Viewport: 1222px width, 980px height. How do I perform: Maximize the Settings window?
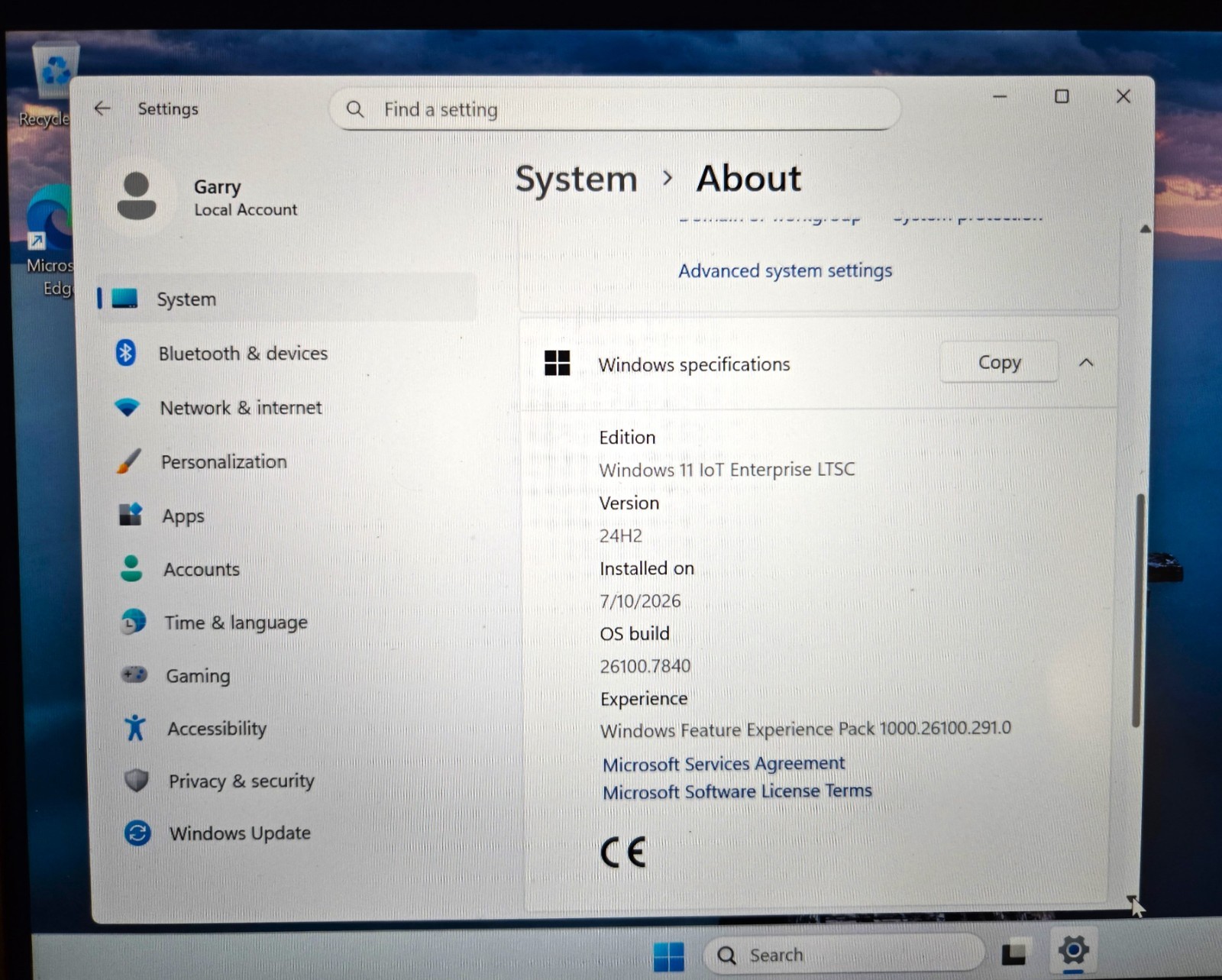[x=1062, y=96]
